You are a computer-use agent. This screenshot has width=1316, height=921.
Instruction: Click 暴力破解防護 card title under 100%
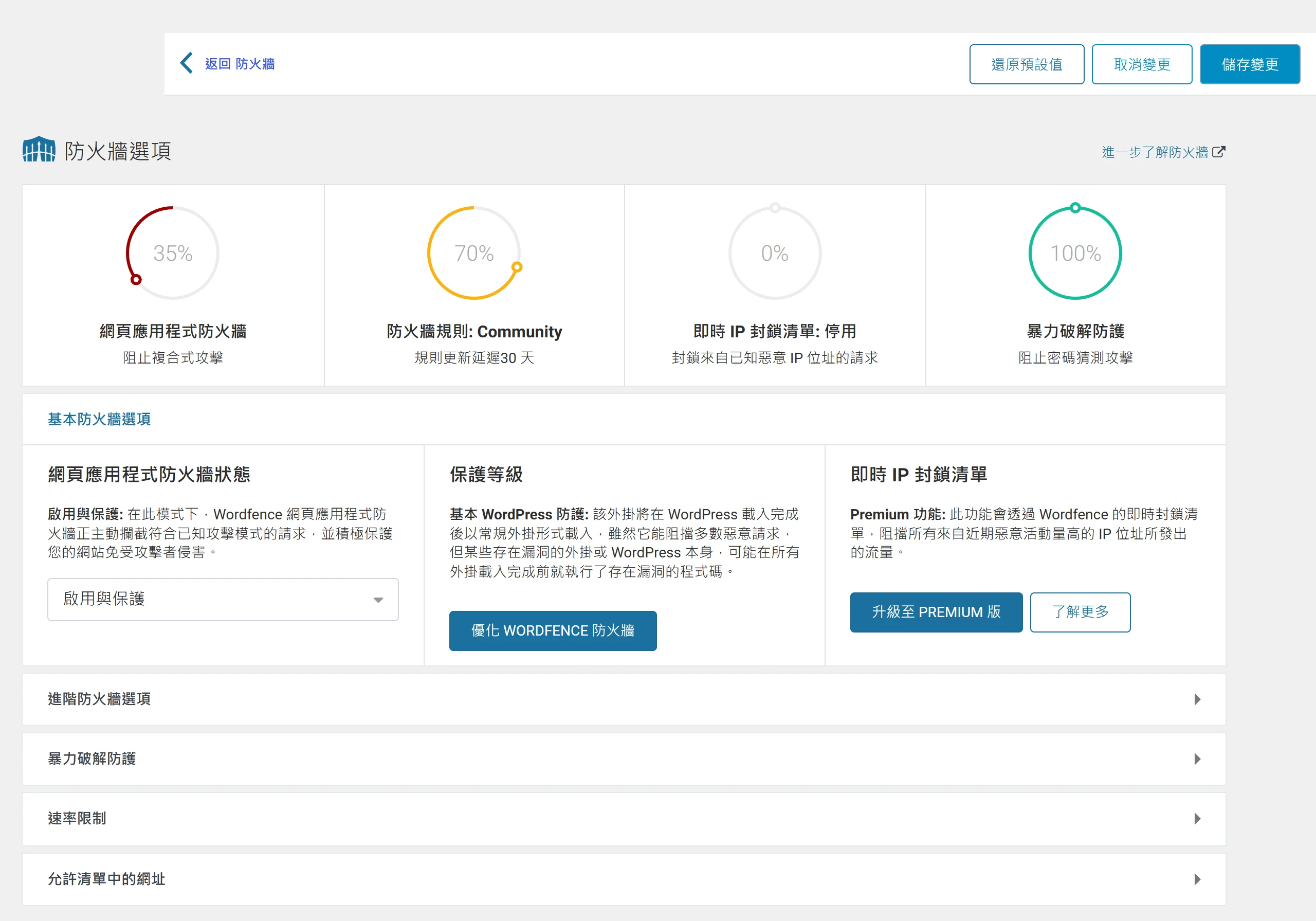click(x=1075, y=332)
